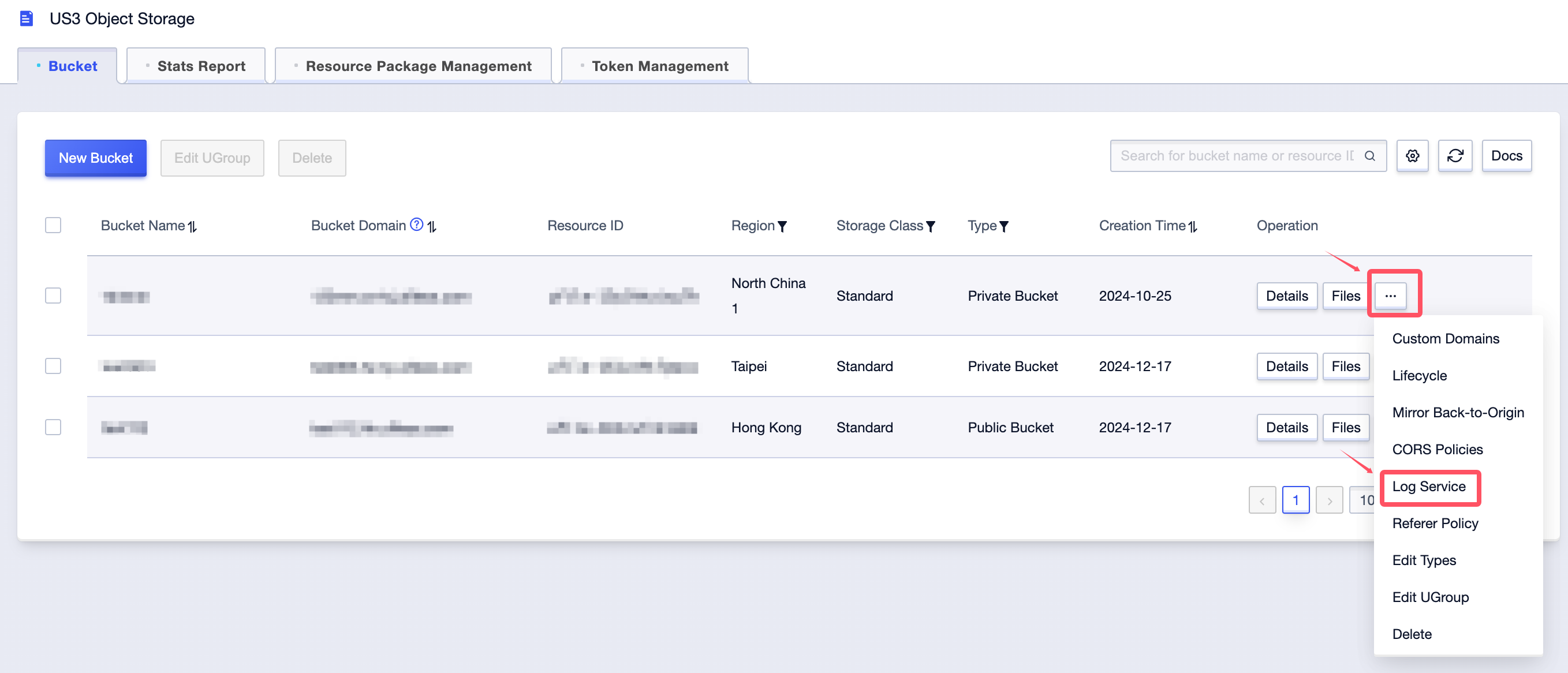Choose Custom Domains from the menu
Image resolution: width=1568 pixels, height=673 pixels.
1446,338
